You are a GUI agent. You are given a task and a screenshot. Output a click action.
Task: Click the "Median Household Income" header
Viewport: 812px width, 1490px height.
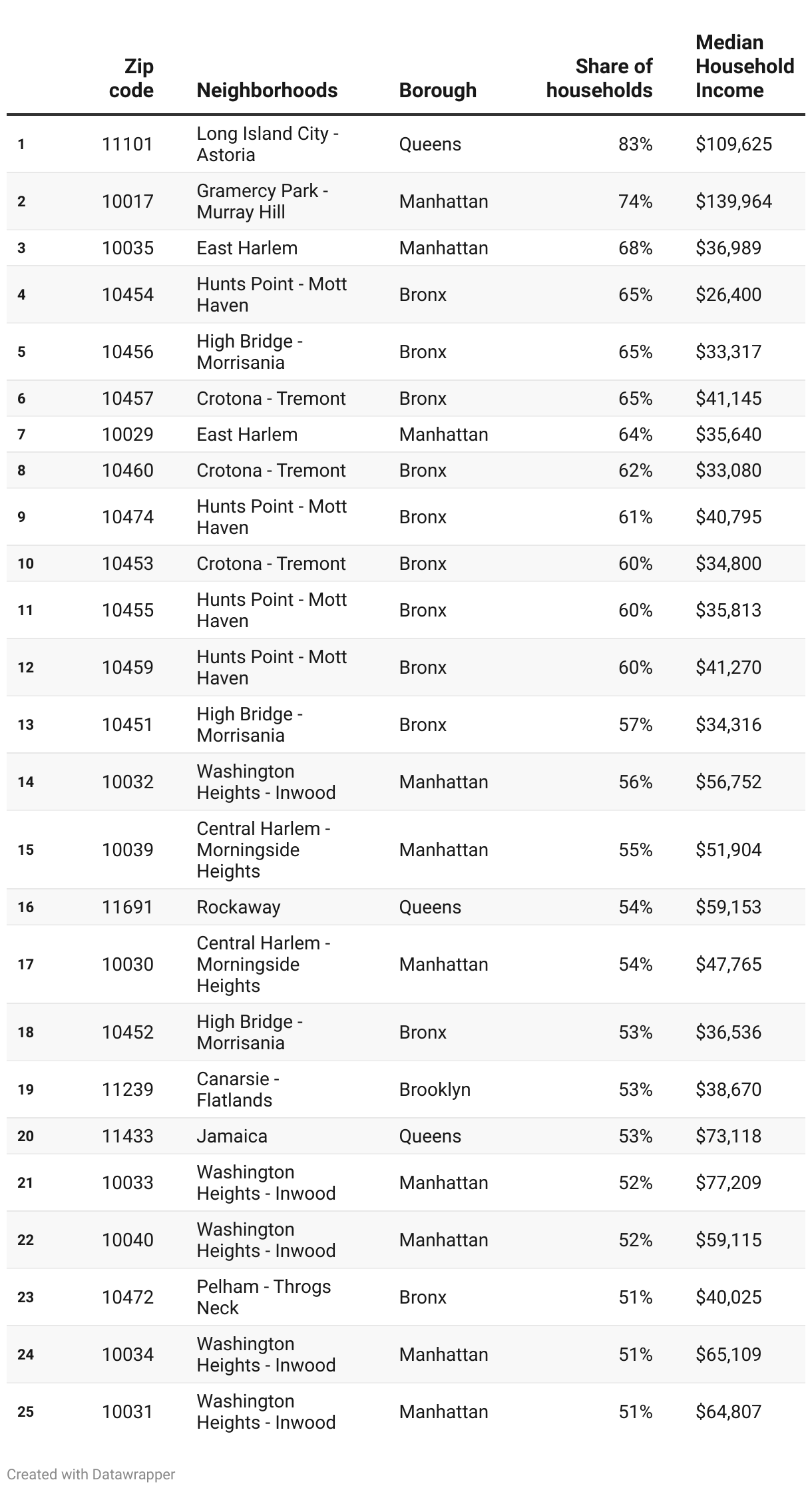point(744,66)
